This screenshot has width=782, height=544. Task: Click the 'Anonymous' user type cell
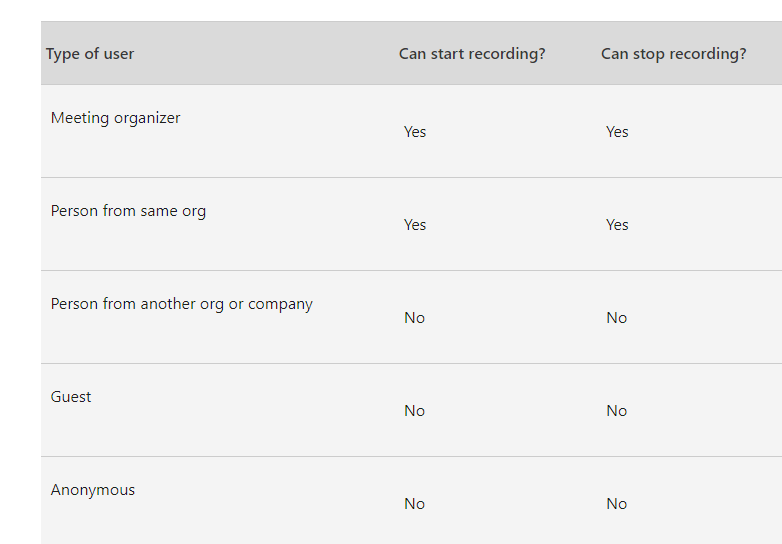[x=93, y=490]
